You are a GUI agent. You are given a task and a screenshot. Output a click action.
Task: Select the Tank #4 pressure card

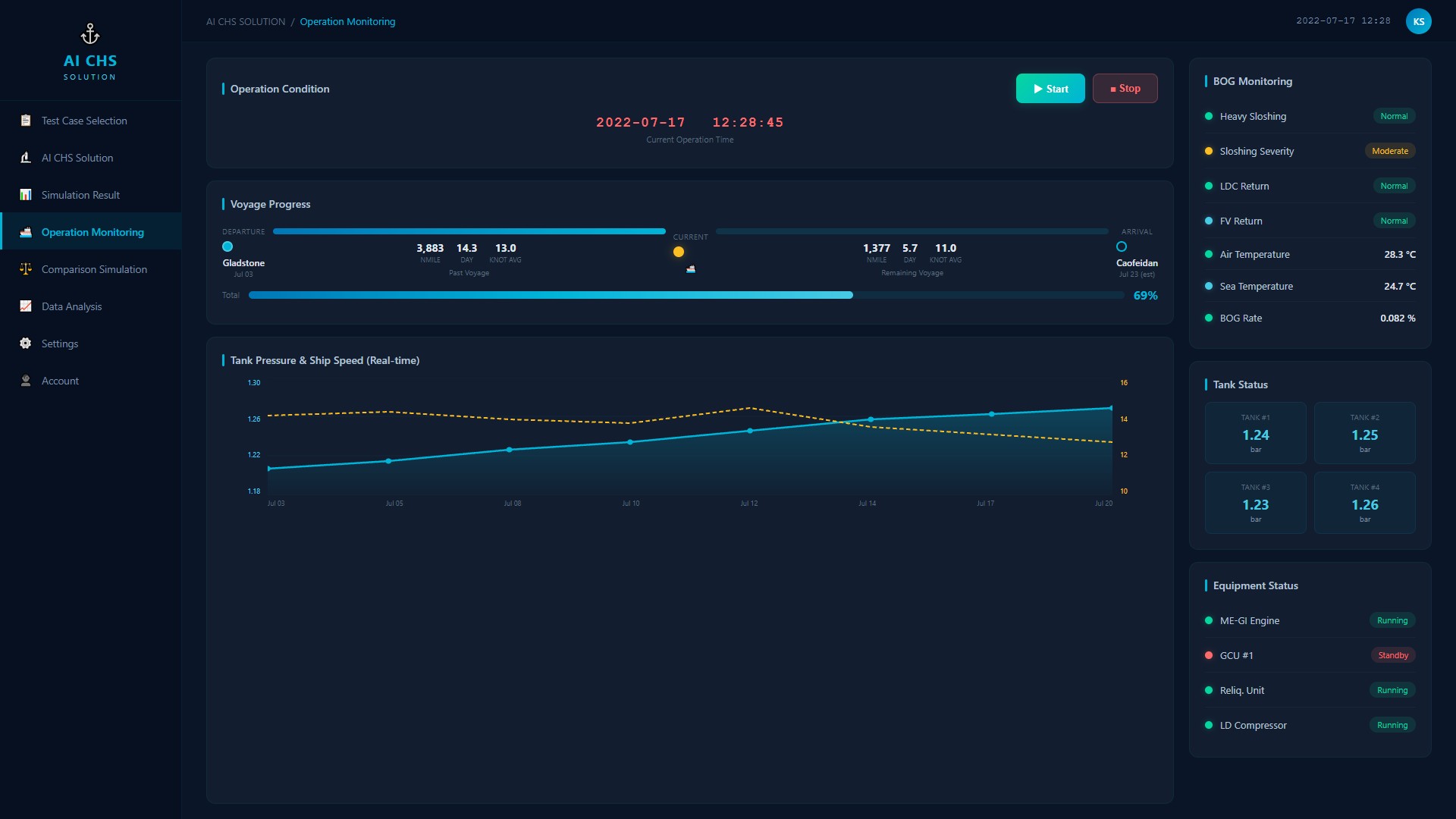pyautogui.click(x=1364, y=503)
